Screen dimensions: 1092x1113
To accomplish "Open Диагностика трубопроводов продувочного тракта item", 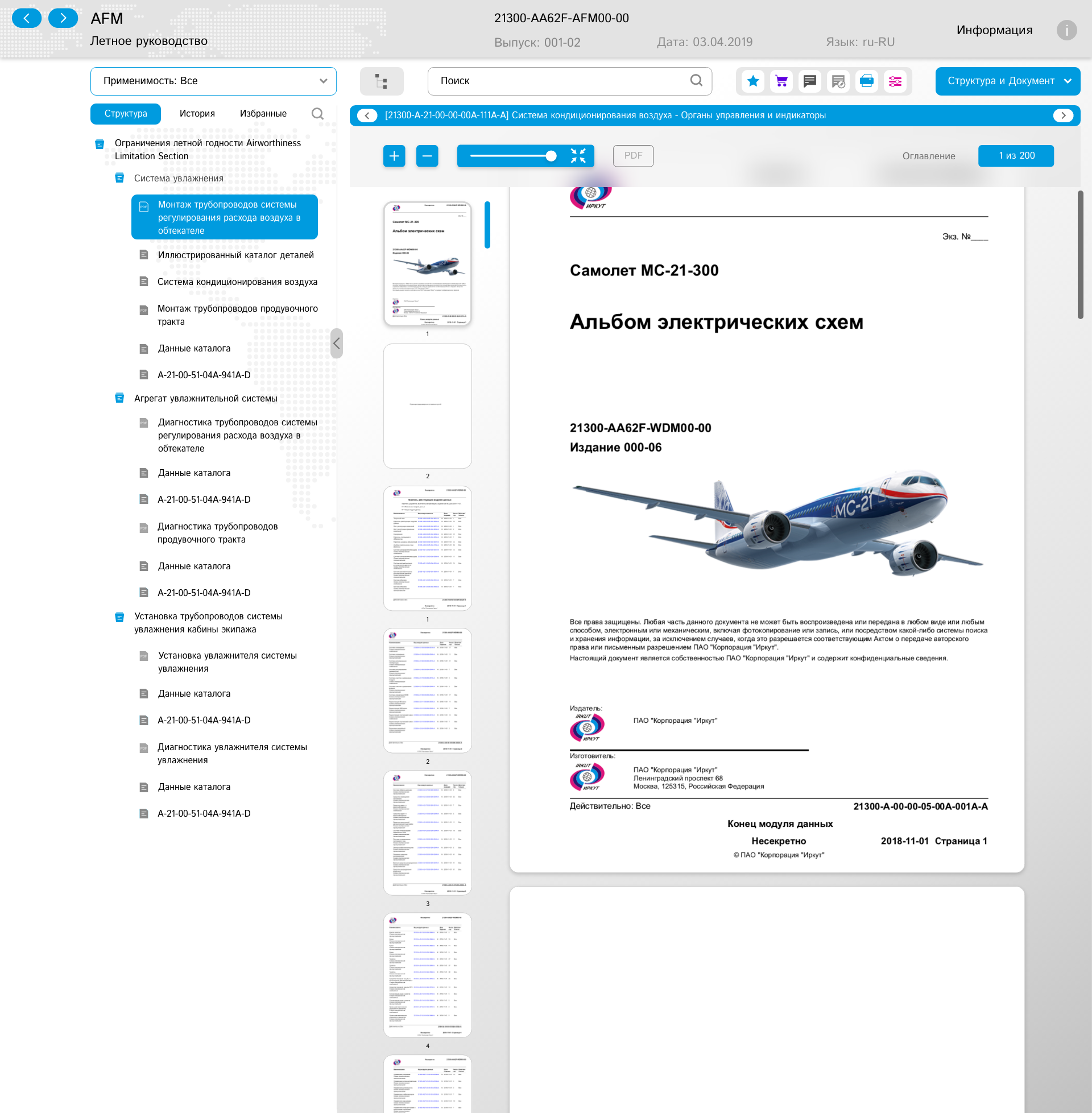I will tap(217, 533).
